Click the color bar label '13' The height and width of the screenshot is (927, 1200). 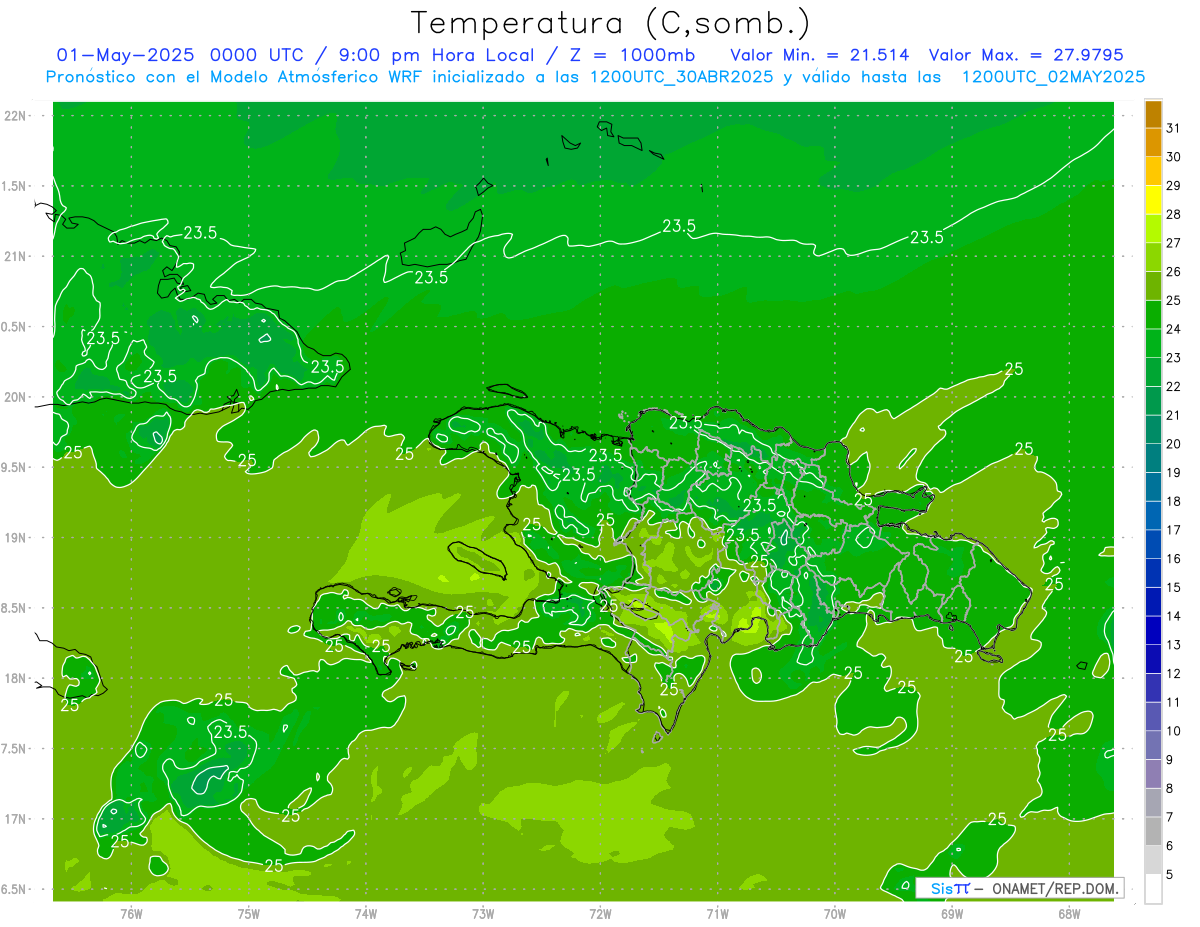[x=1174, y=645]
